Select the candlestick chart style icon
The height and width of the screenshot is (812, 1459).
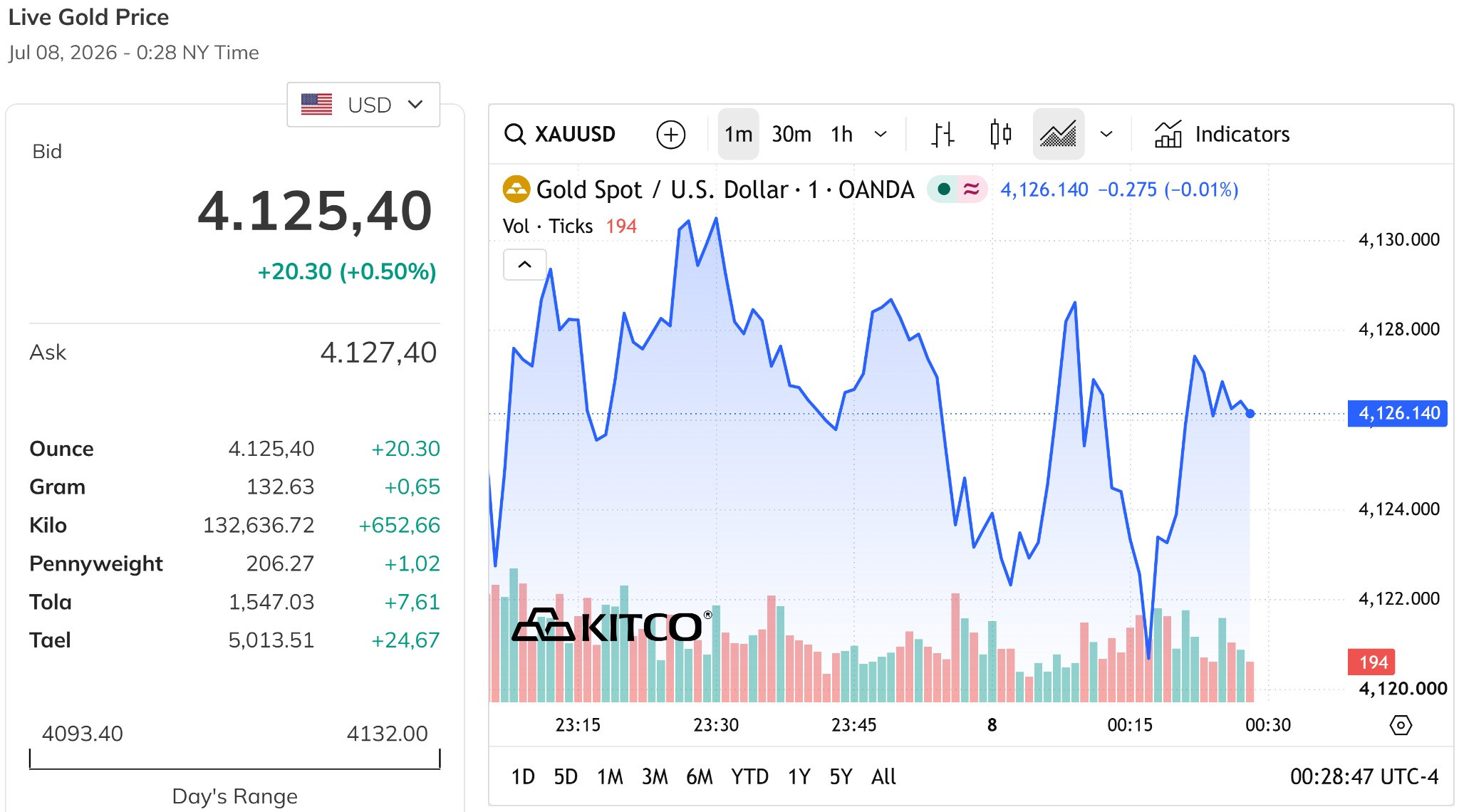(1000, 134)
